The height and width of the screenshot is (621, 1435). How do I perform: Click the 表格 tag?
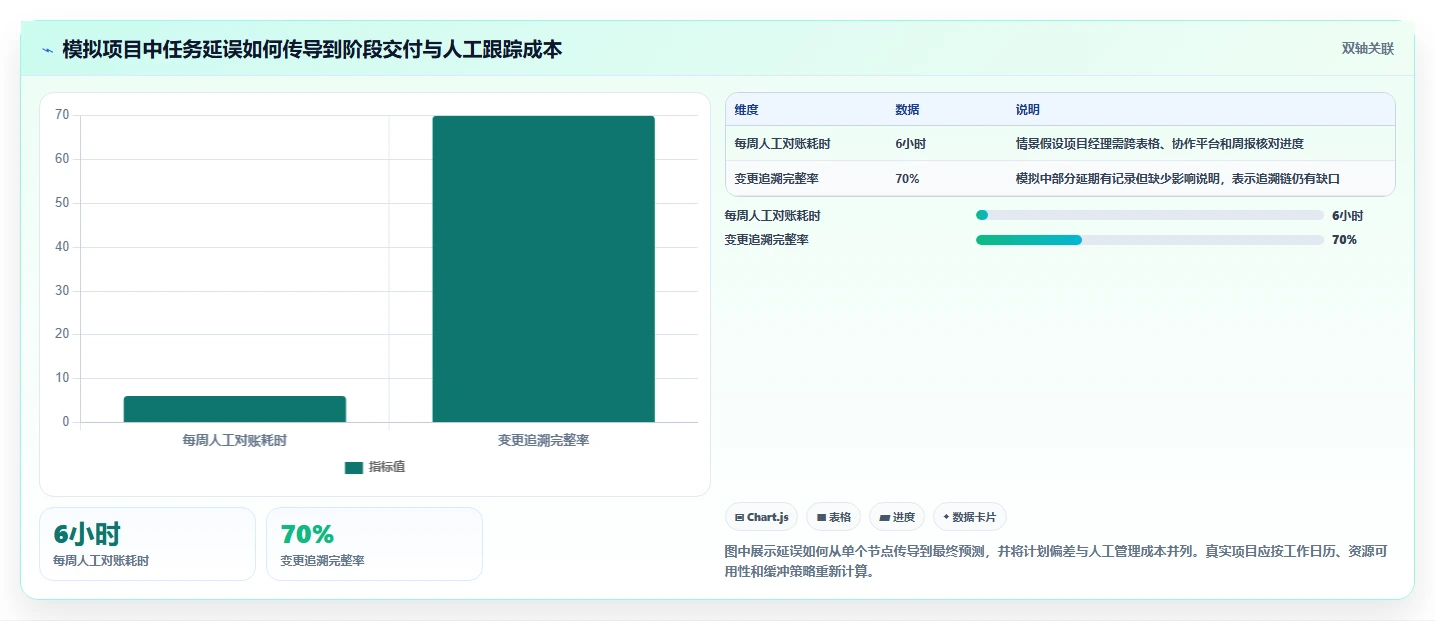834,517
